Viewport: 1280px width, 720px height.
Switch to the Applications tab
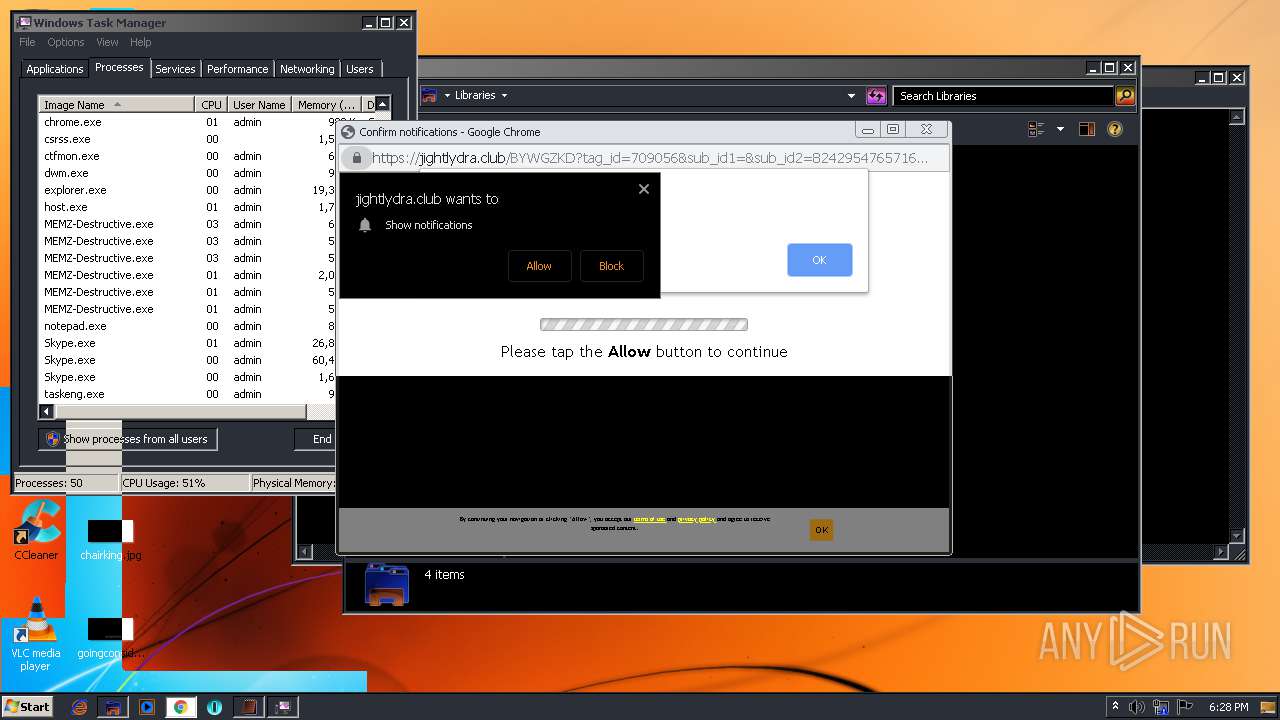[54, 69]
